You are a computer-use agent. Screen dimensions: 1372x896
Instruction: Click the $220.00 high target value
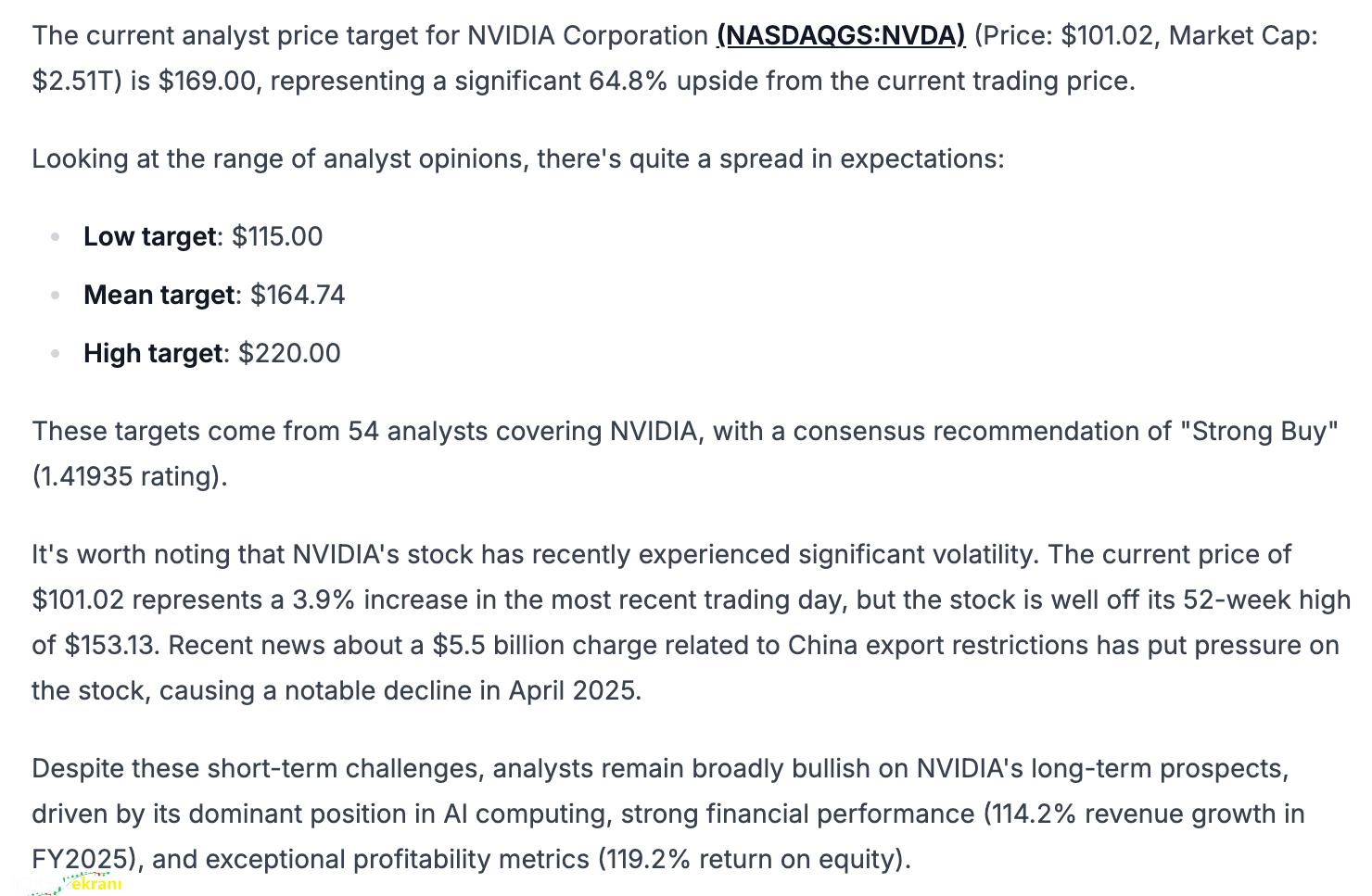pos(289,353)
